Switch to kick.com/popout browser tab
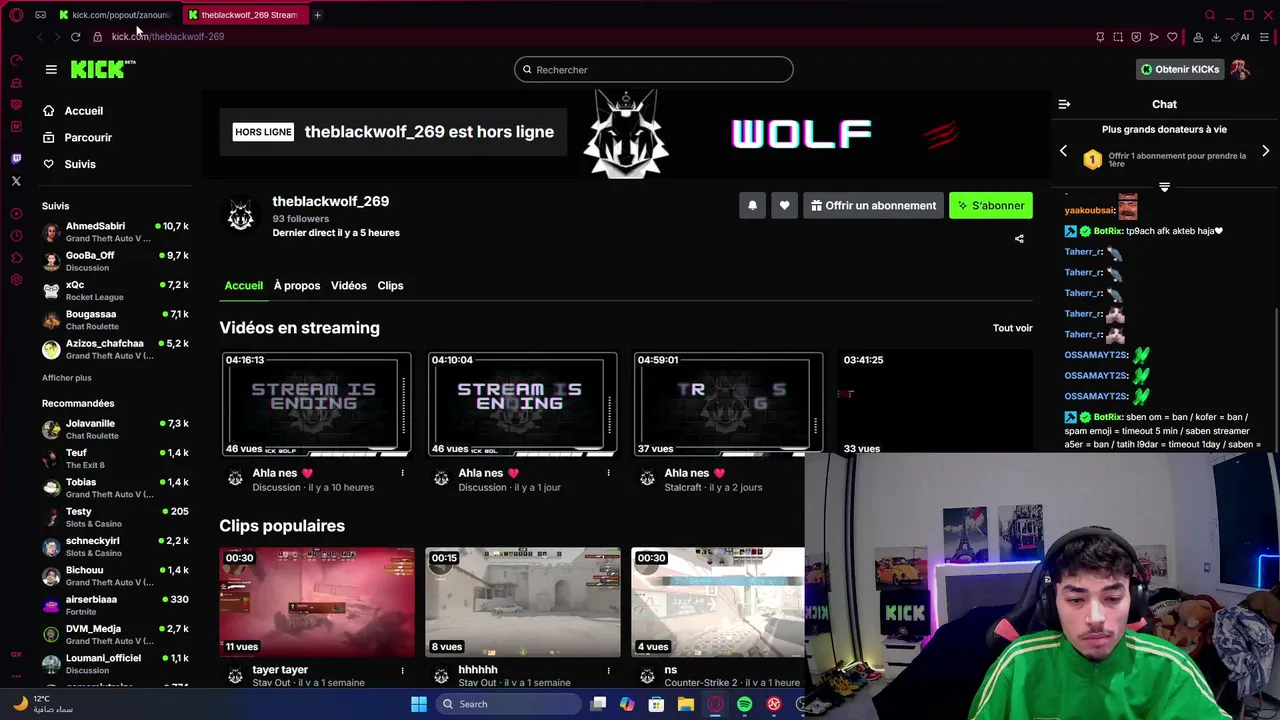 click(114, 15)
